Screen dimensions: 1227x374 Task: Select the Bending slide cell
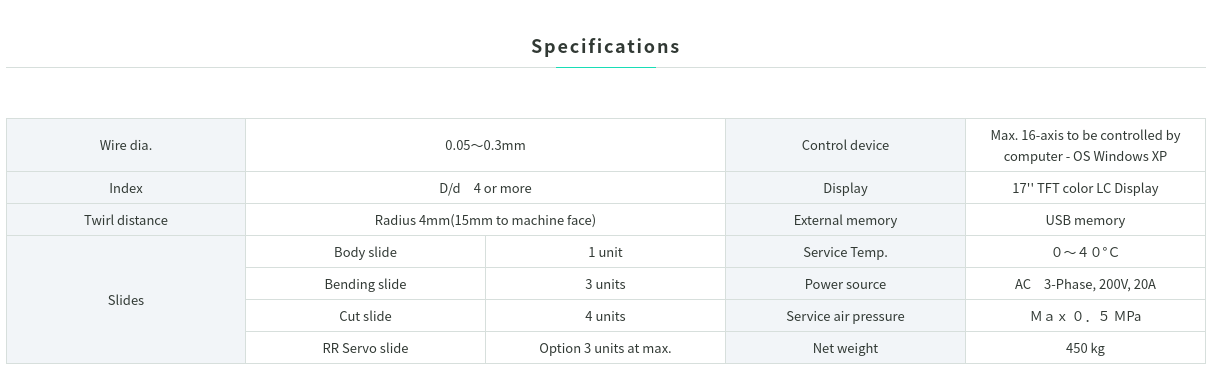click(x=365, y=284)
